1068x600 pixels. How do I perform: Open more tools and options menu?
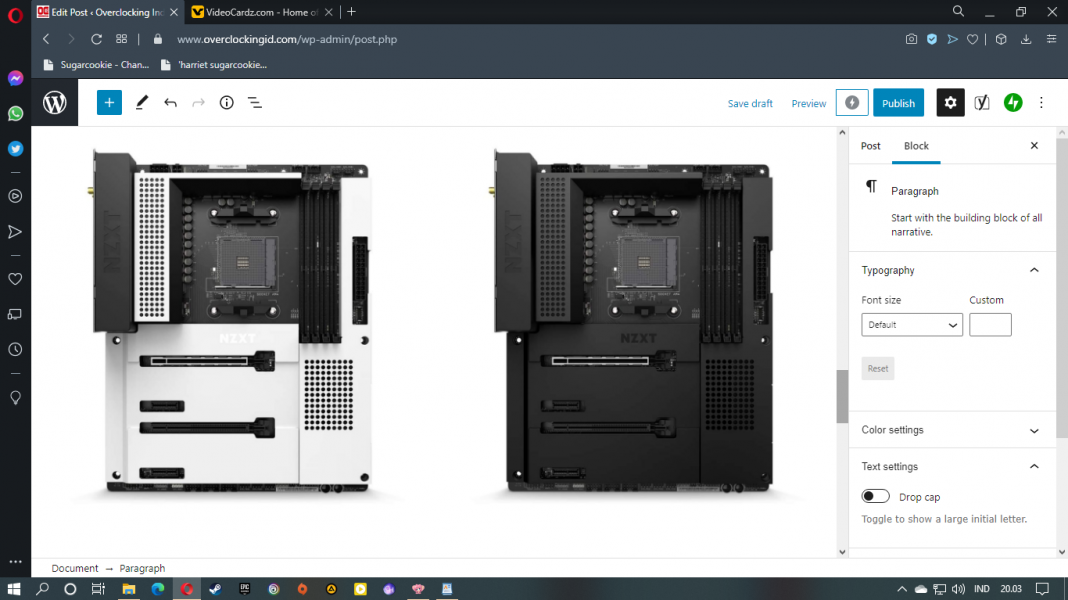coord(1041,103)
